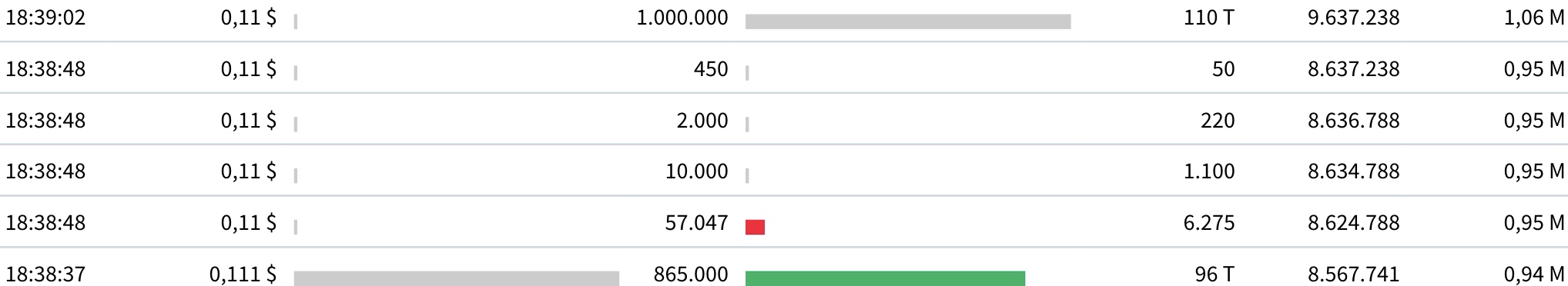Select the row with volume 10.000
Viewport: 1568px width, 286px height.
coord(784,170)
